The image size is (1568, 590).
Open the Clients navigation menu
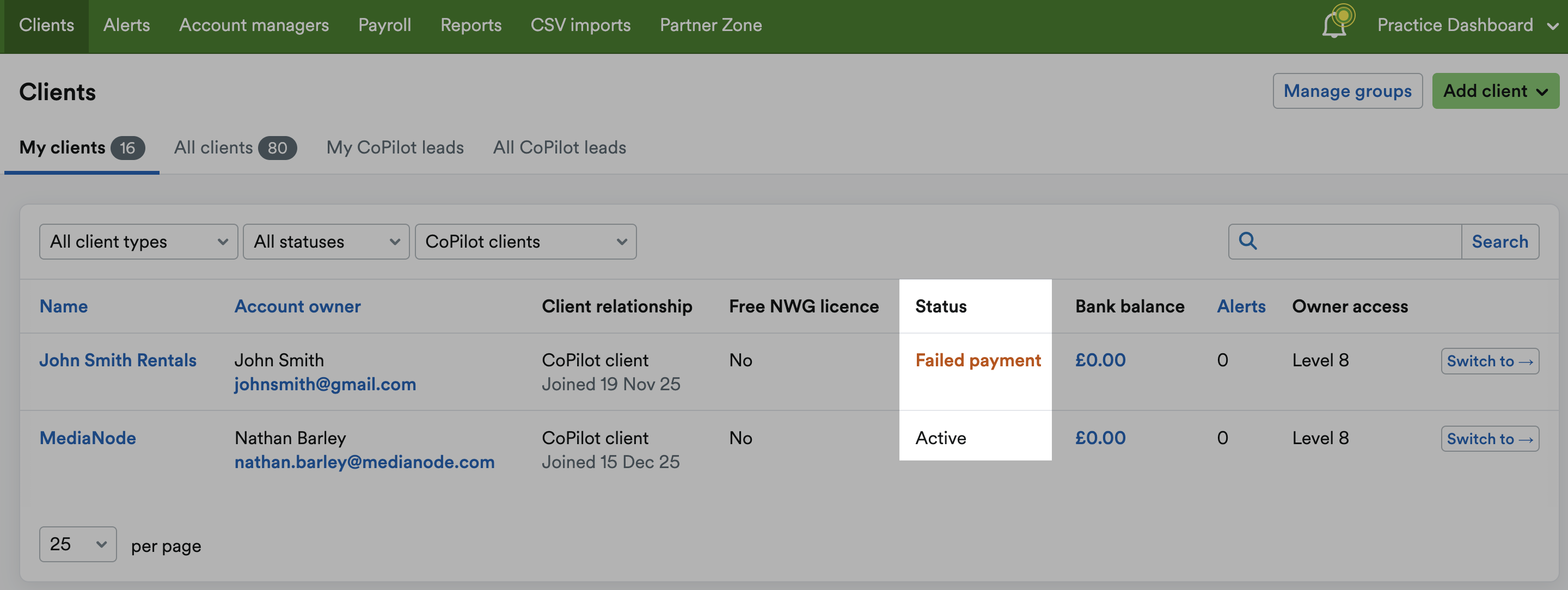(46, 25)
